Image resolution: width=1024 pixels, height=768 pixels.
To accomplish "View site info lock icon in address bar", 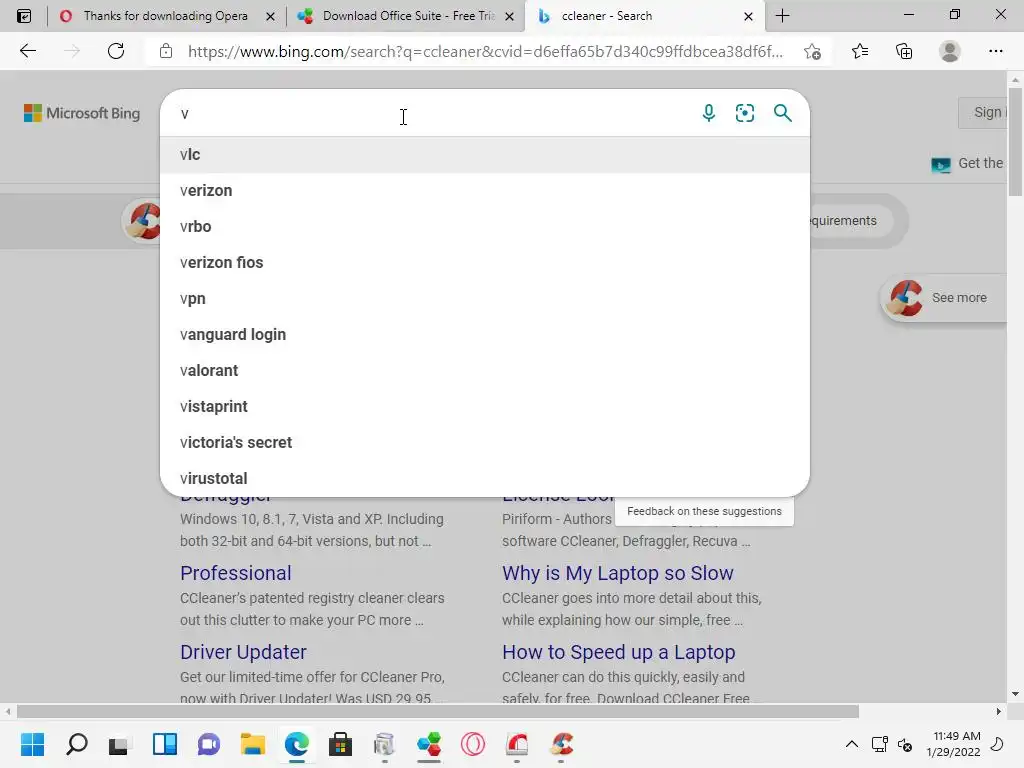I will pyautogui.click(x=166, y=51).
